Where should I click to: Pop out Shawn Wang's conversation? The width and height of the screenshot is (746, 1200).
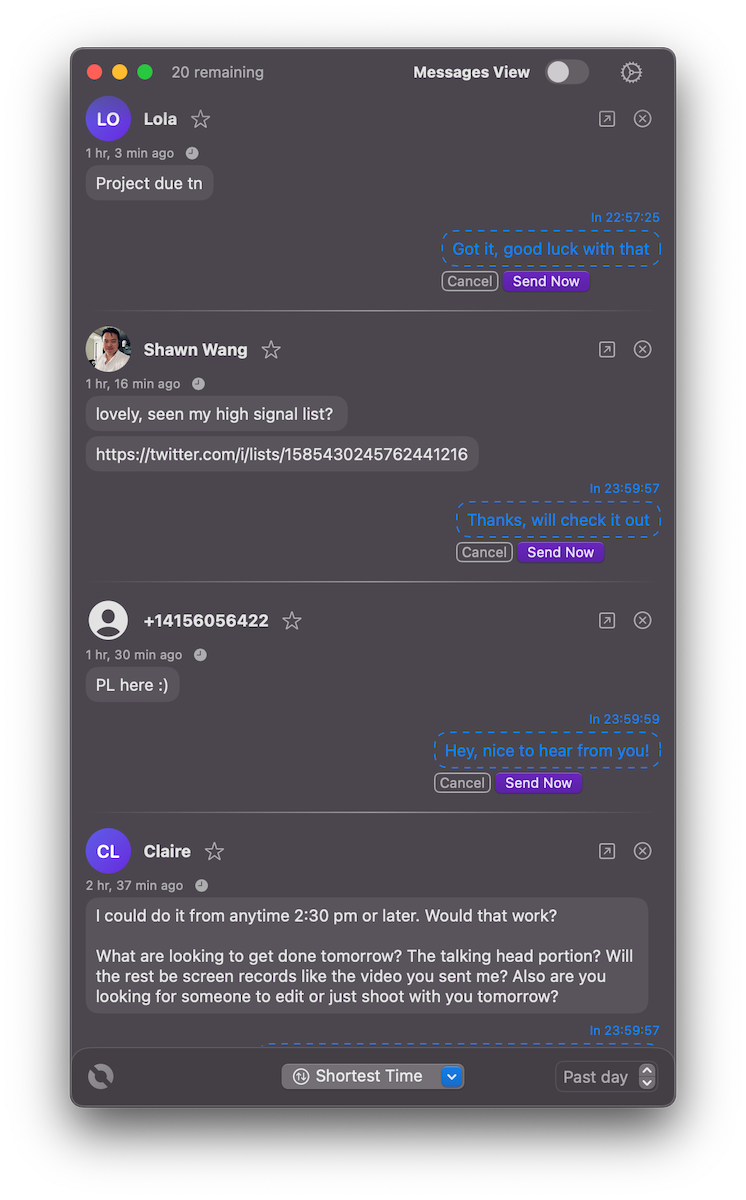pyautogui.click(x=607, y=350)
